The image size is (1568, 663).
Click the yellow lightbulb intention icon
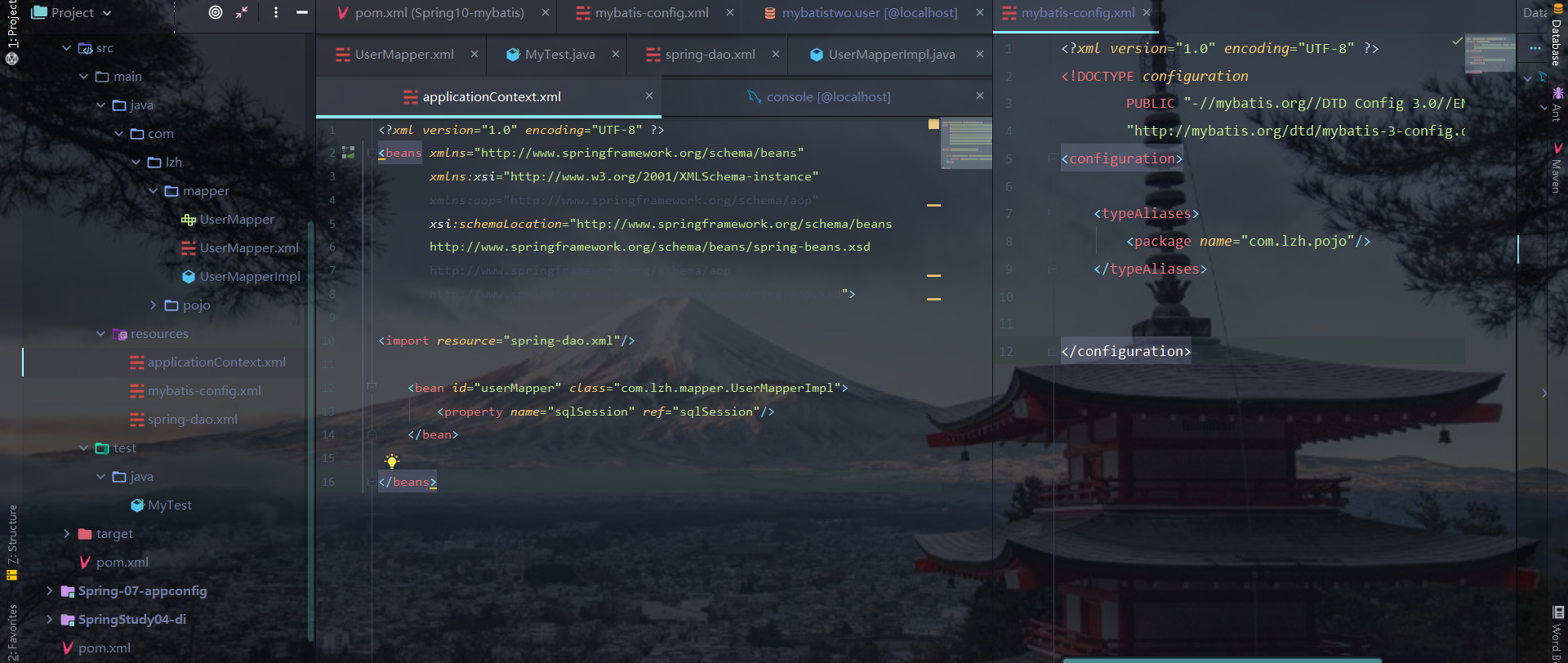(x=392, y=461)
